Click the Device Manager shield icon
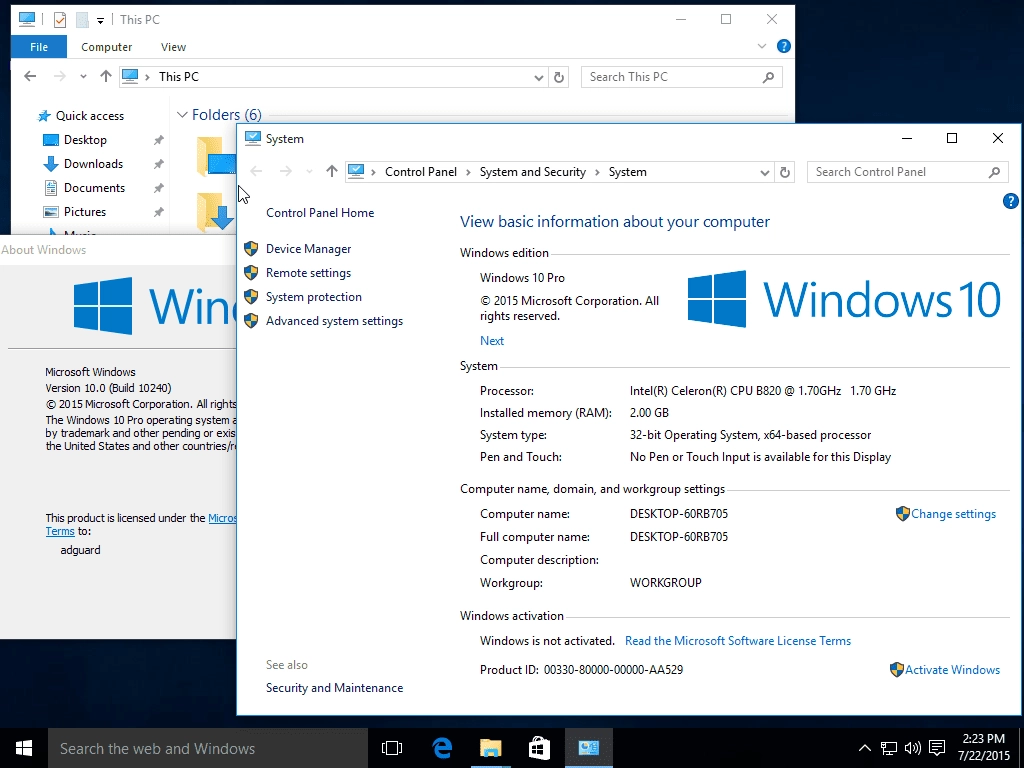Viewport: 1024px width, 768px height. pos(251,249)
